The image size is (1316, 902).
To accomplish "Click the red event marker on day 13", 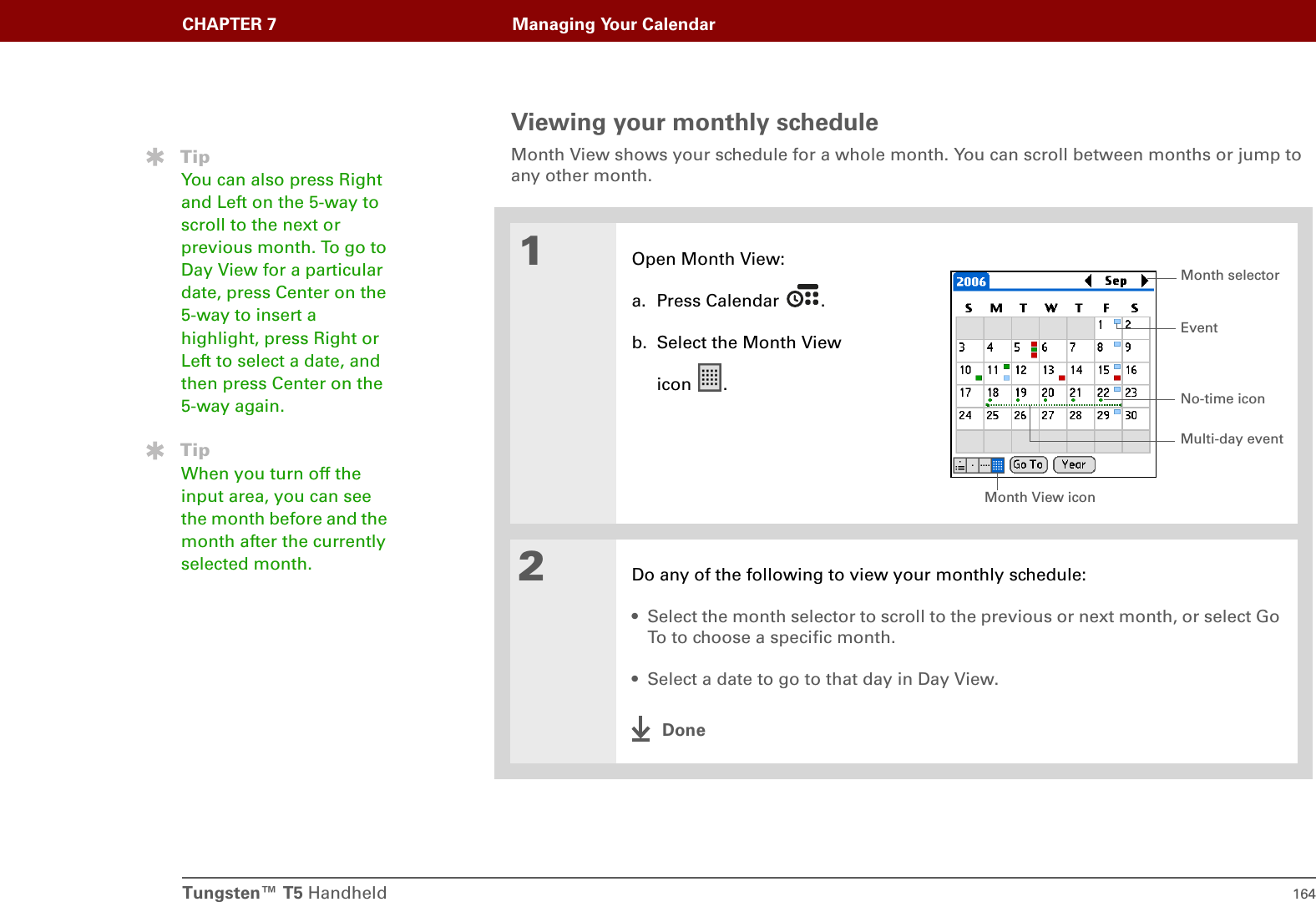I will [x=1061, y=378].
